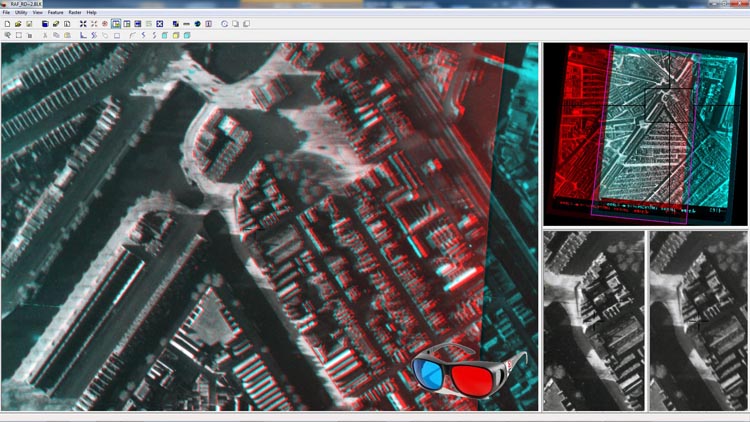Click the horizontal dash line icon
The image size is (750, 422).
187,24
